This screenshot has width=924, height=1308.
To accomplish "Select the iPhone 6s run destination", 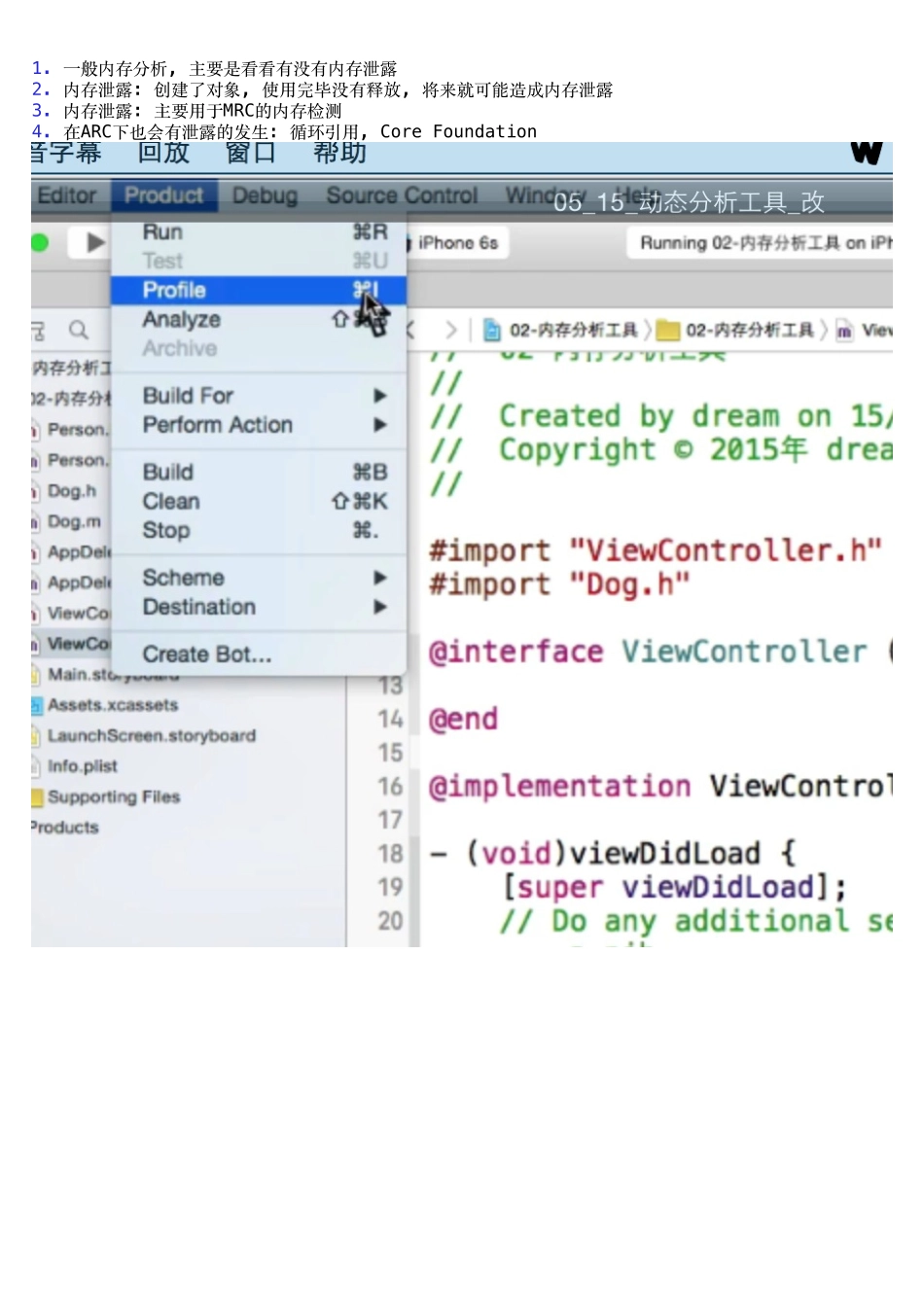I will [x=457, y=243].
